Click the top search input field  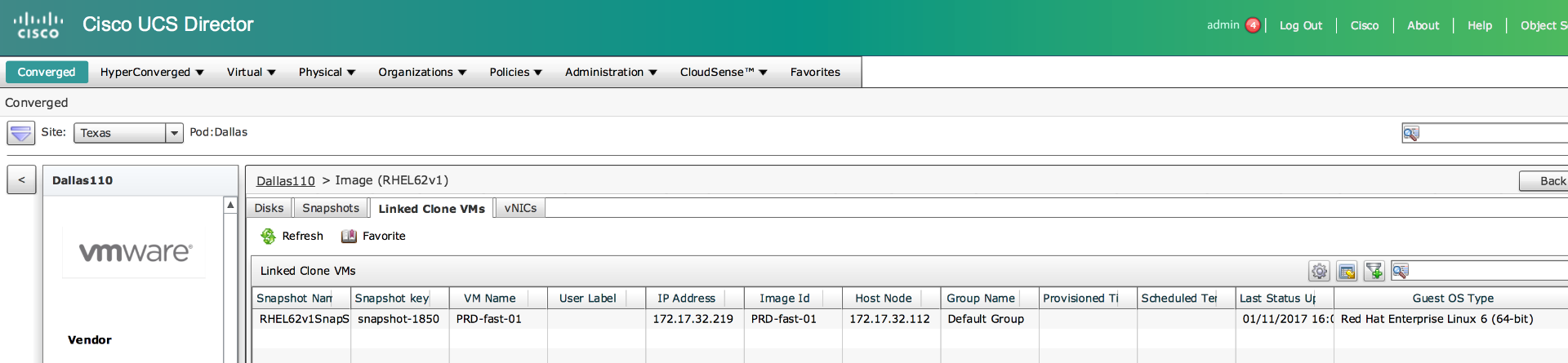click(1494, 133)
